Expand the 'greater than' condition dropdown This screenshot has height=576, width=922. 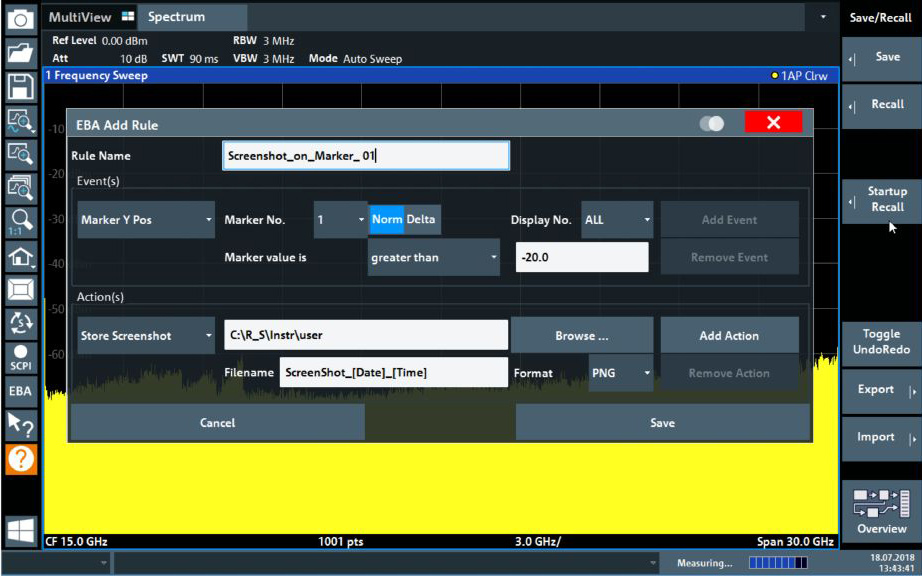(x=433, y=257)
